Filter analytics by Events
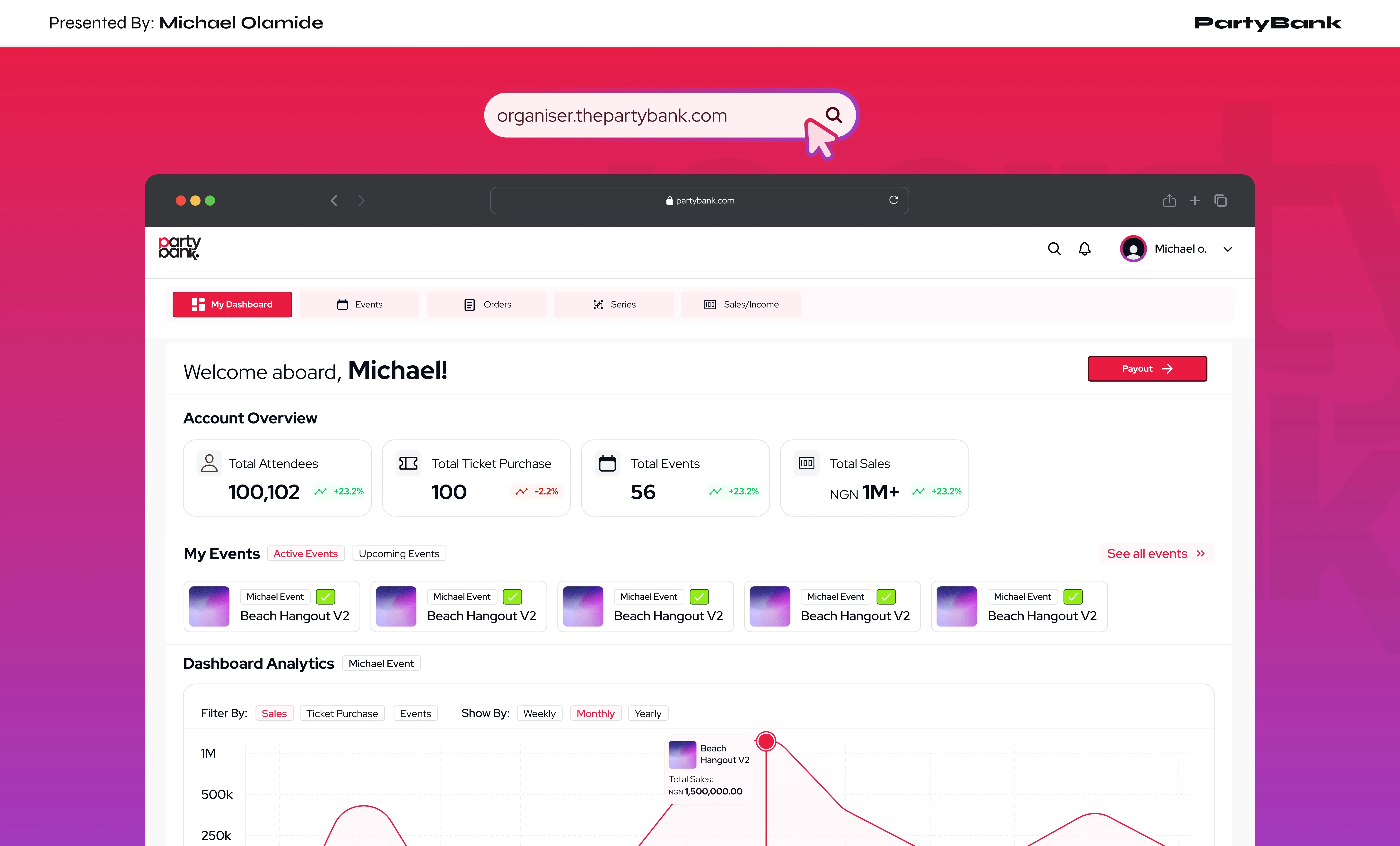 click(415, 714)
